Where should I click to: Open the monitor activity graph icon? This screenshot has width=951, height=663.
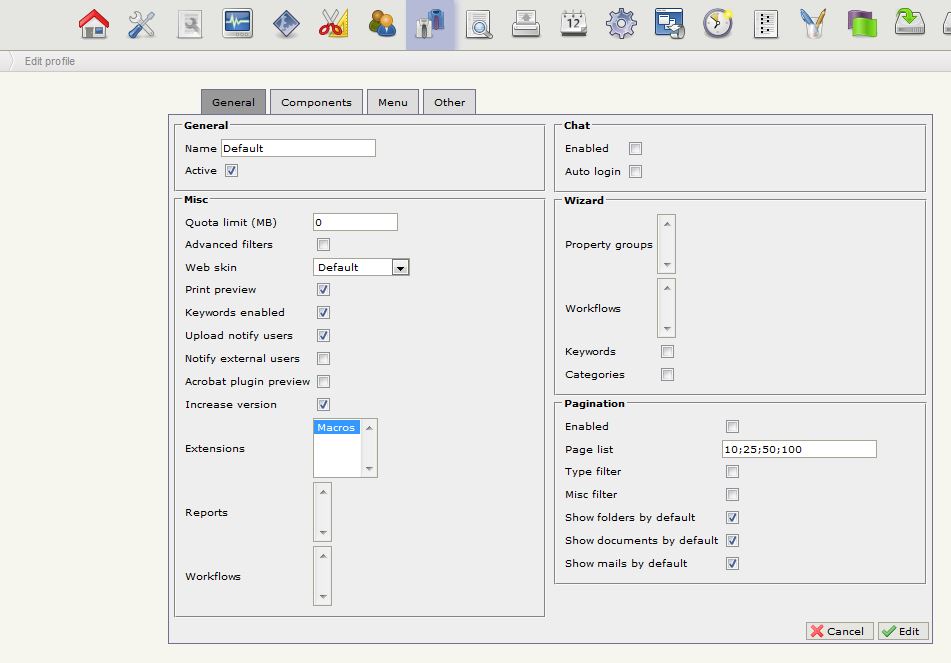237,24
